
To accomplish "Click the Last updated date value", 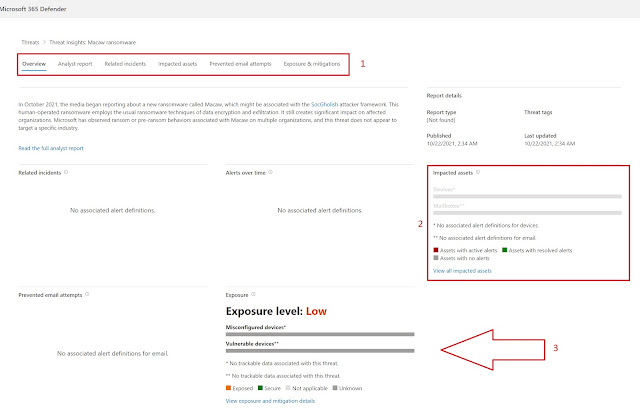I will point(549,144).
